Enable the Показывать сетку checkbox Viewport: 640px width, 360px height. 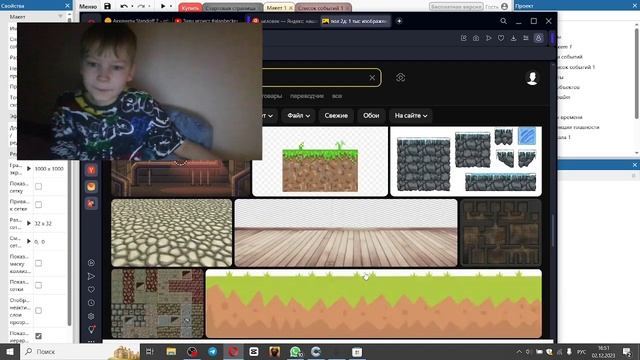tap(38, 187)
